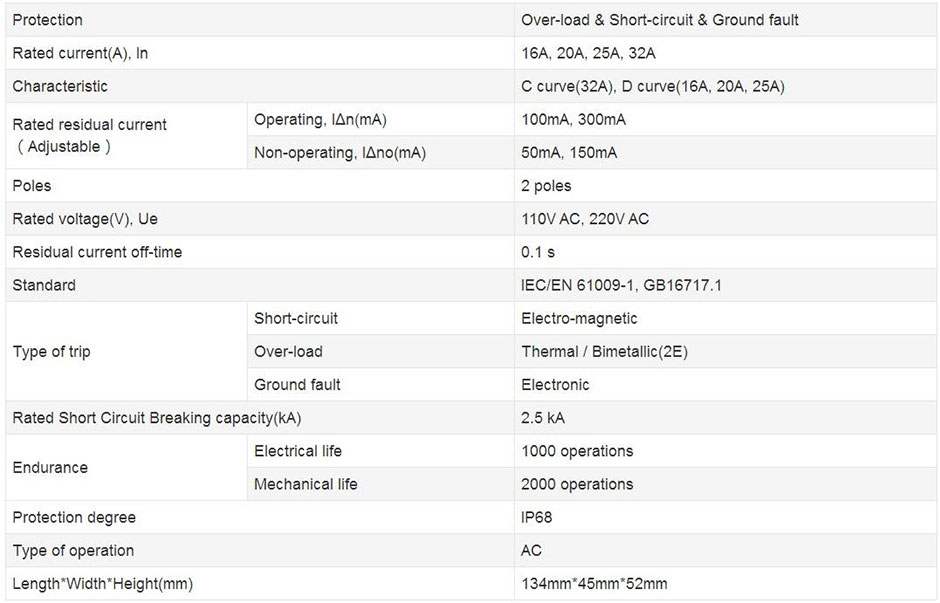Select the Mechanical life sub-label

coord(305,484)
